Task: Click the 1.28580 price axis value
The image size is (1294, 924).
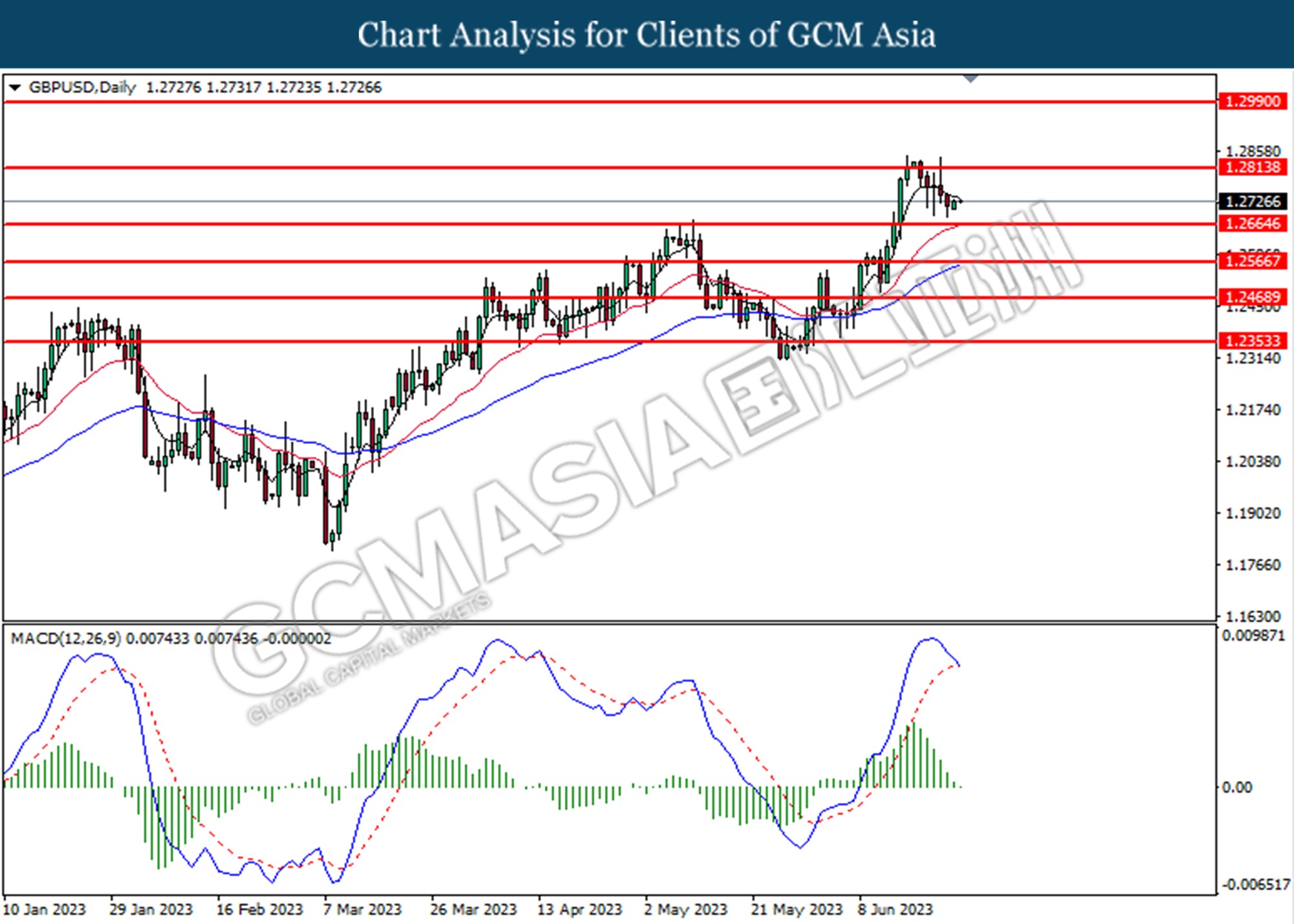Action: [x=1253, y=151]
